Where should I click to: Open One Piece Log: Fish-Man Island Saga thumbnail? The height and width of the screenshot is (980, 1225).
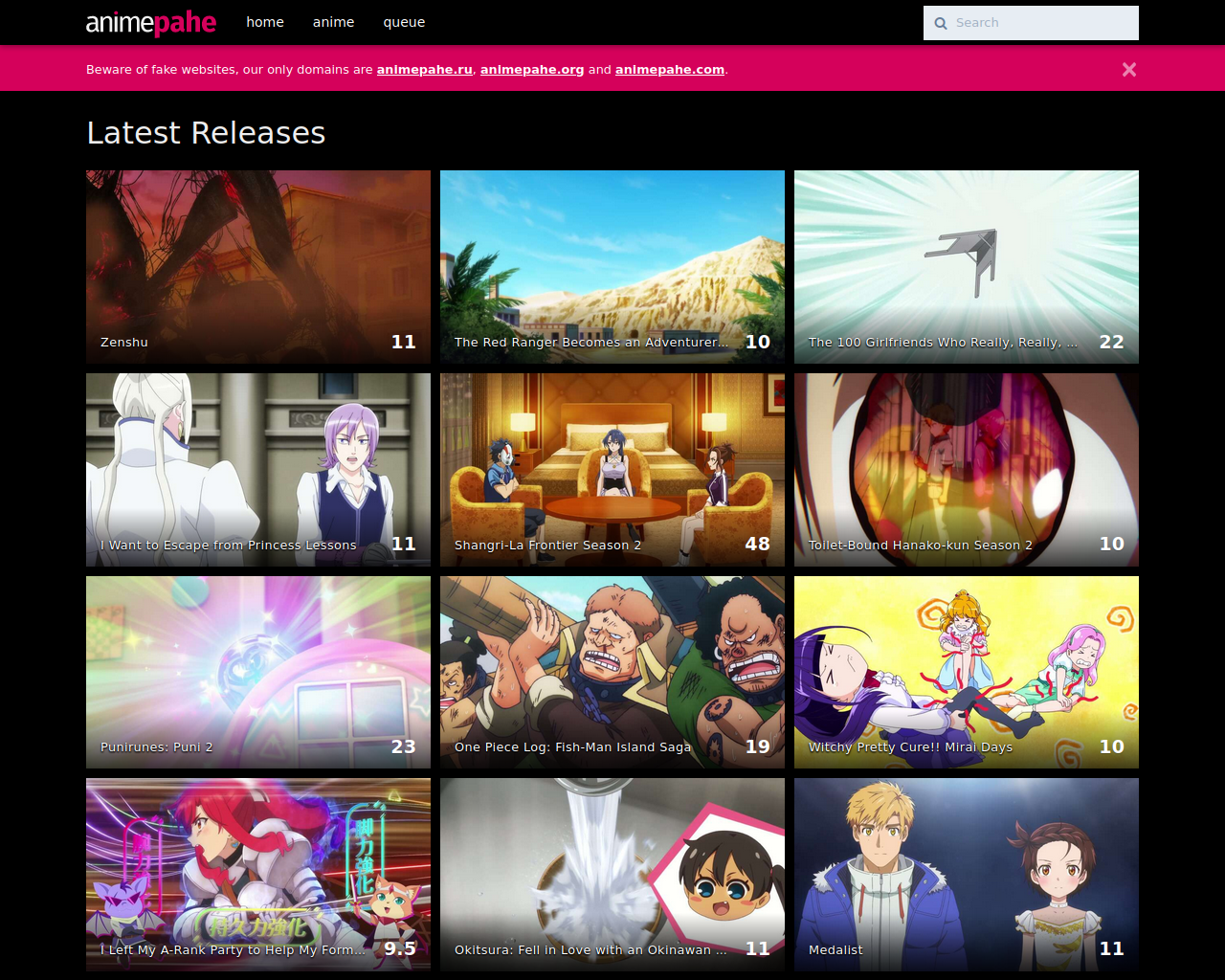tap(612, 672)
